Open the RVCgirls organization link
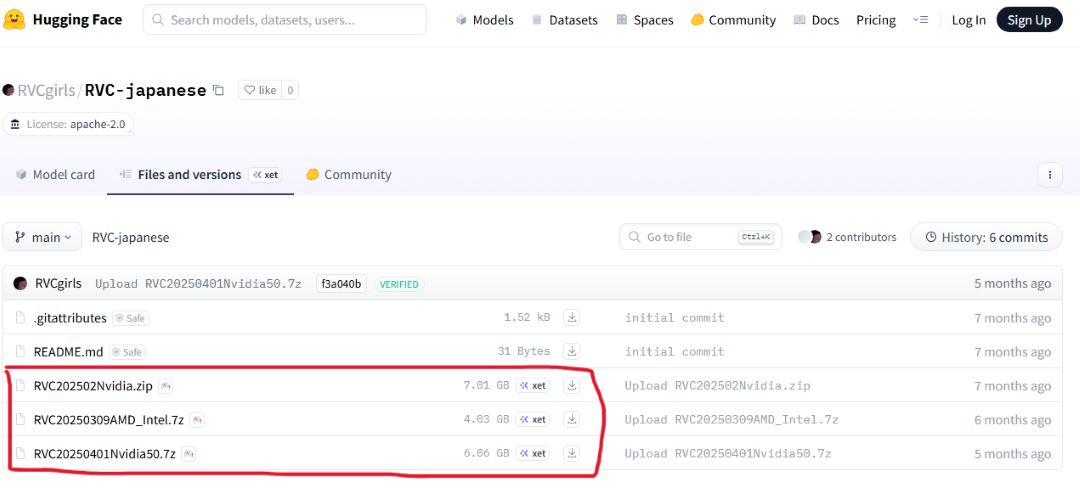This screenshot has width=1080, height=489. pyautogui.click(x=46, y=90)
